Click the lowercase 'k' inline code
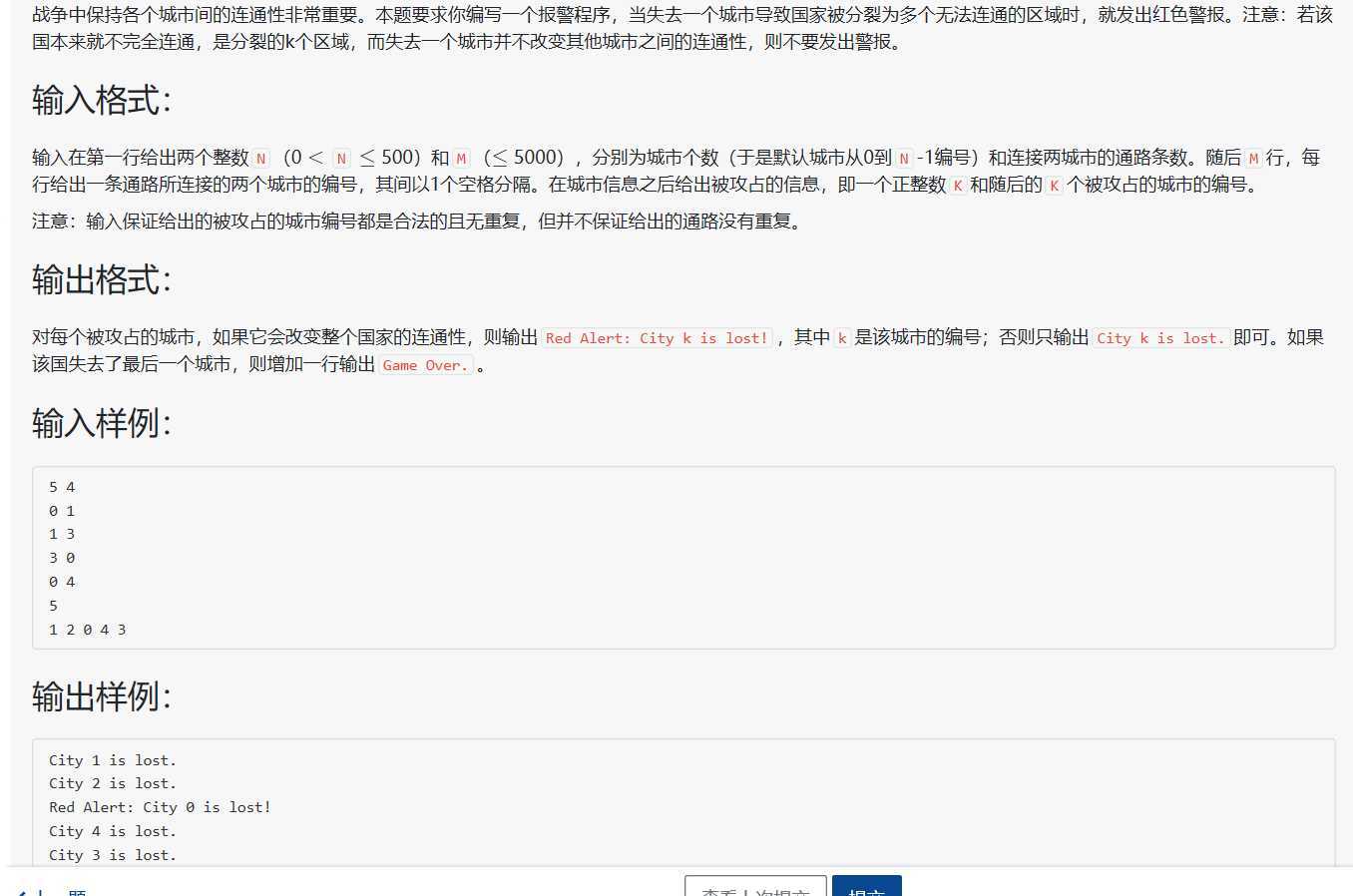Viewport: 1353px width, 896px height. coord(841,338)
